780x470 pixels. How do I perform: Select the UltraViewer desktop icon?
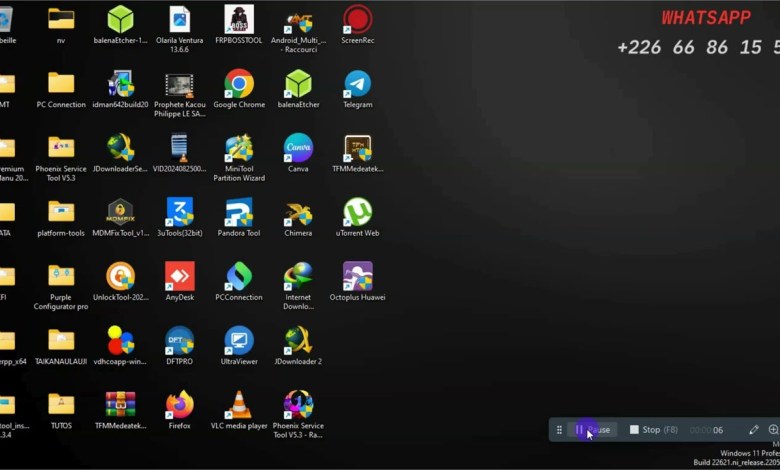tap(239, 341)
